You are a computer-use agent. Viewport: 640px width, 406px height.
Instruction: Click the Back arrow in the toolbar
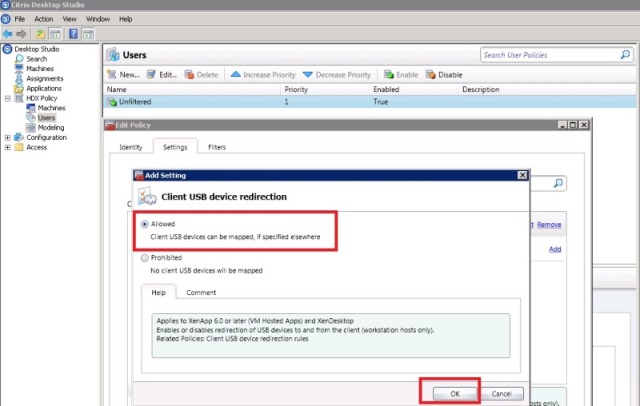(9, 33)
